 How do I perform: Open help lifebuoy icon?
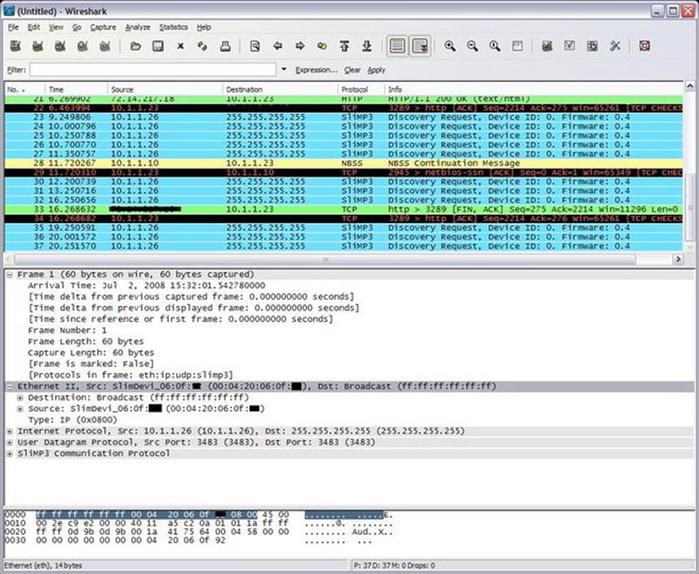pos(644,46)
